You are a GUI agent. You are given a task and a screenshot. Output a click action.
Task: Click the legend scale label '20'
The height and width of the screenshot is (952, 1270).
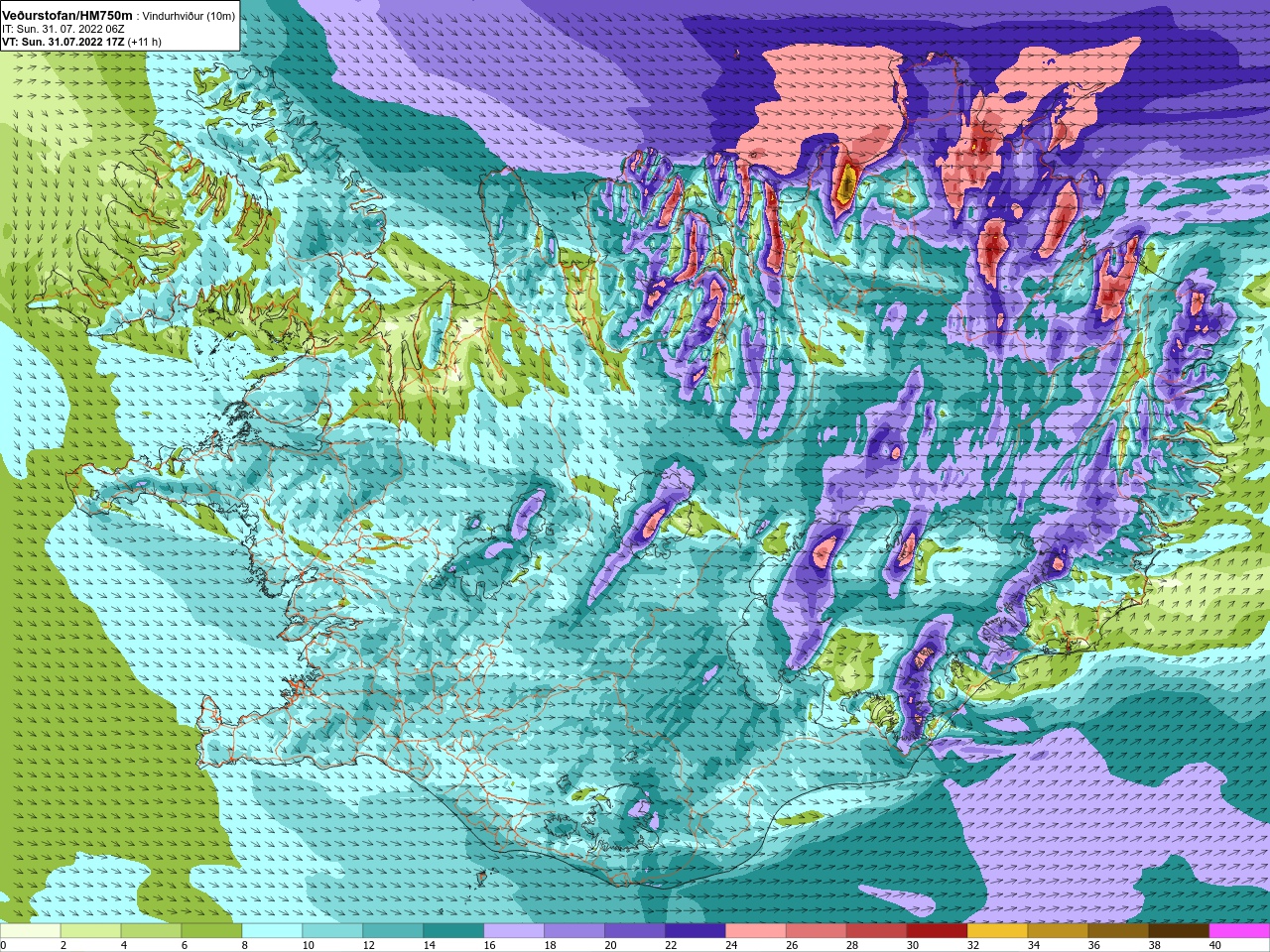click(x=610, y=945)
